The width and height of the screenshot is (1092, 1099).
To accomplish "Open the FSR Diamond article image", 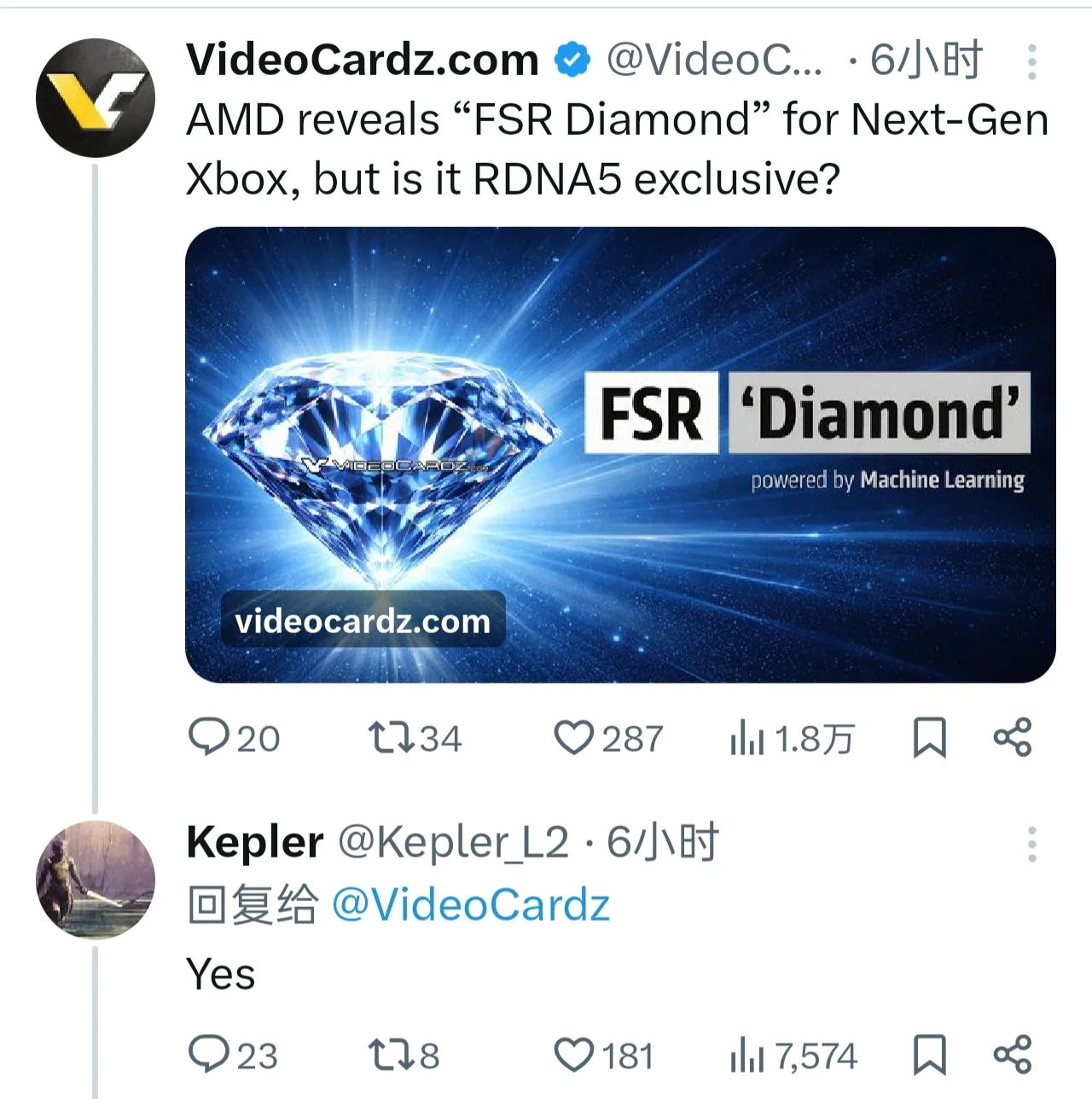I will pos(620,455).
